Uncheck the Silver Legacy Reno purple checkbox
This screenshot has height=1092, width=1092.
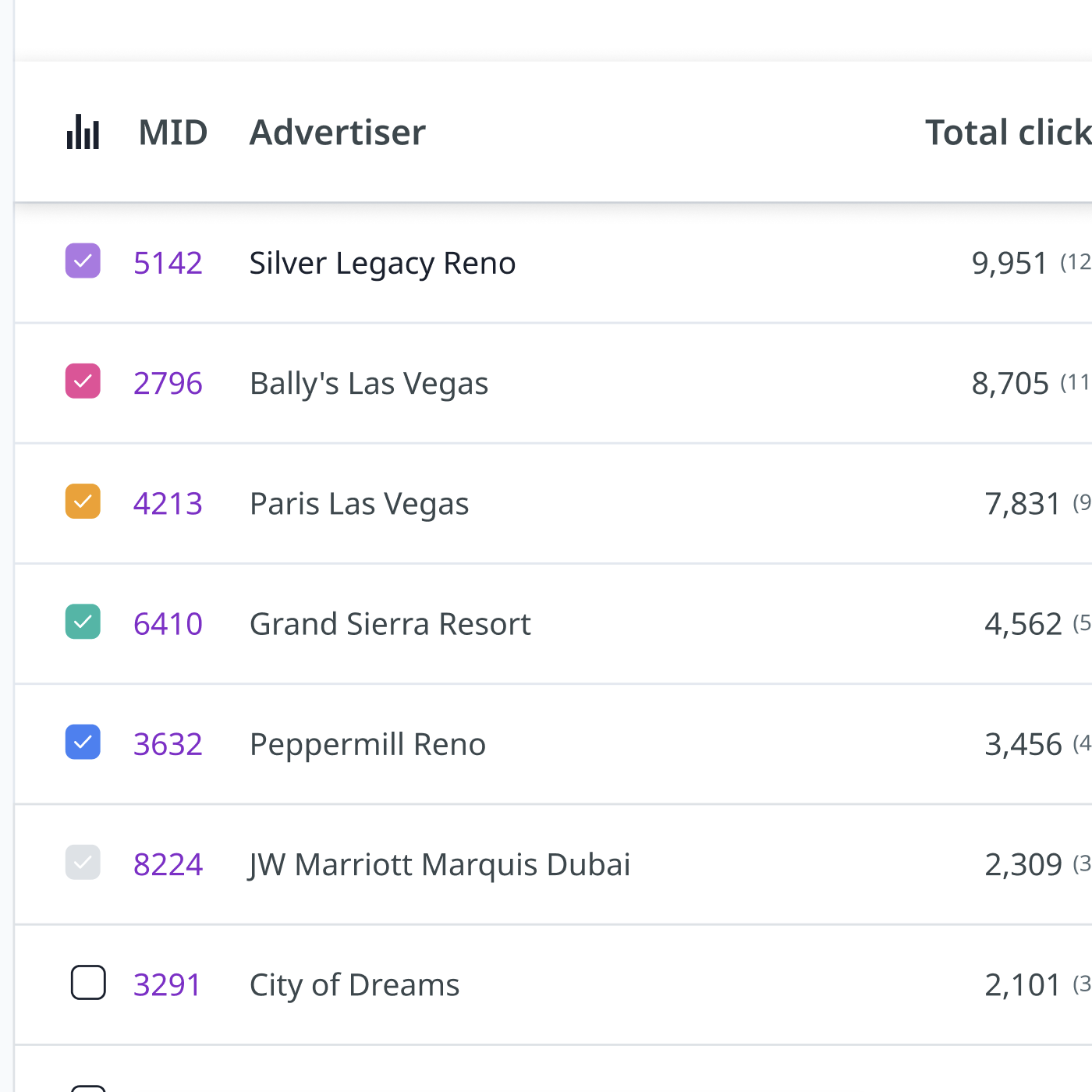83,261
